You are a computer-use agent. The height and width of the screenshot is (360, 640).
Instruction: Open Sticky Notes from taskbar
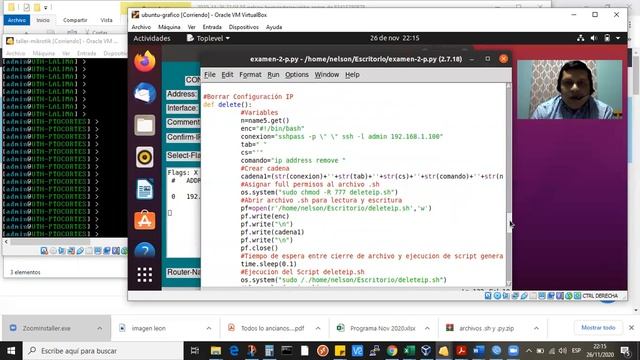pos(340,351)
